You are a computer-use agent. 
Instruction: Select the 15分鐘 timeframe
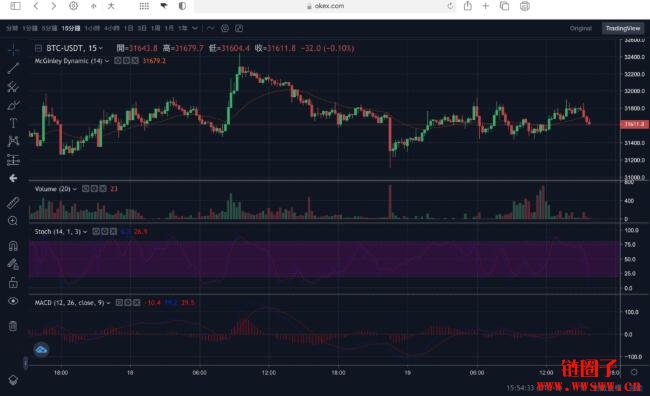coord(71,28)
